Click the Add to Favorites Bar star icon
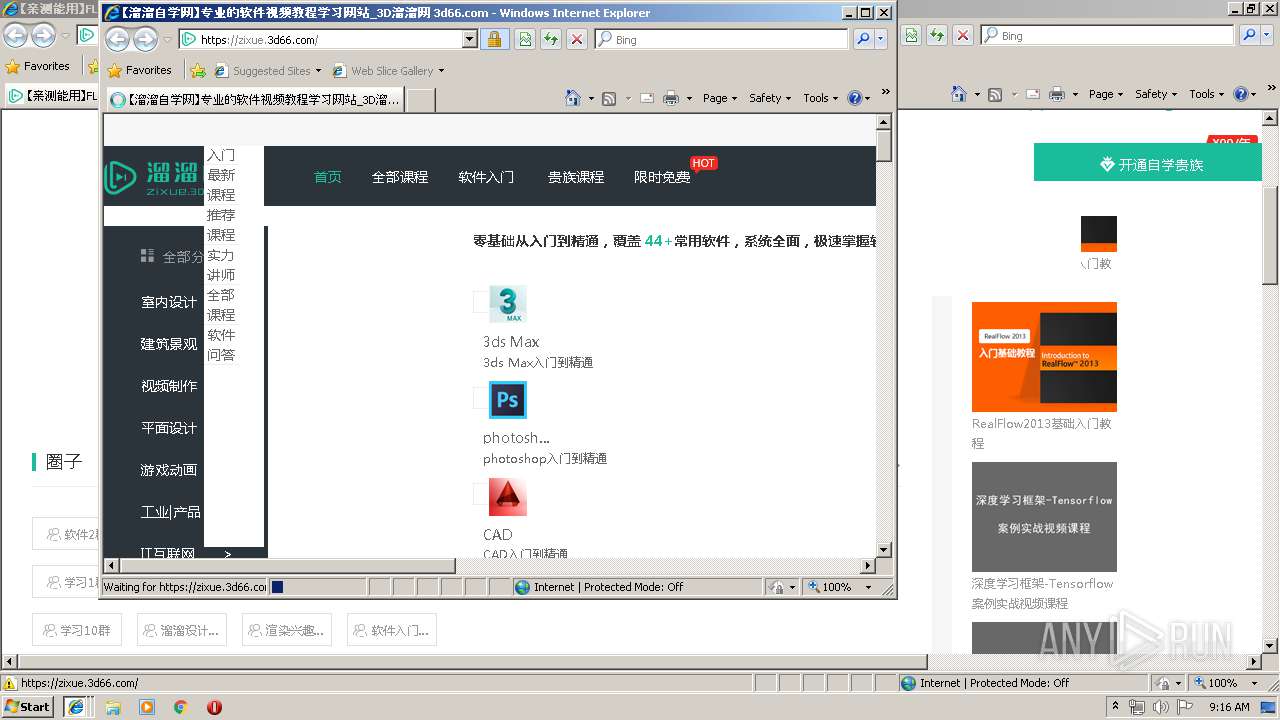This screenshot has width=1280, height=720. pos(198,70)
